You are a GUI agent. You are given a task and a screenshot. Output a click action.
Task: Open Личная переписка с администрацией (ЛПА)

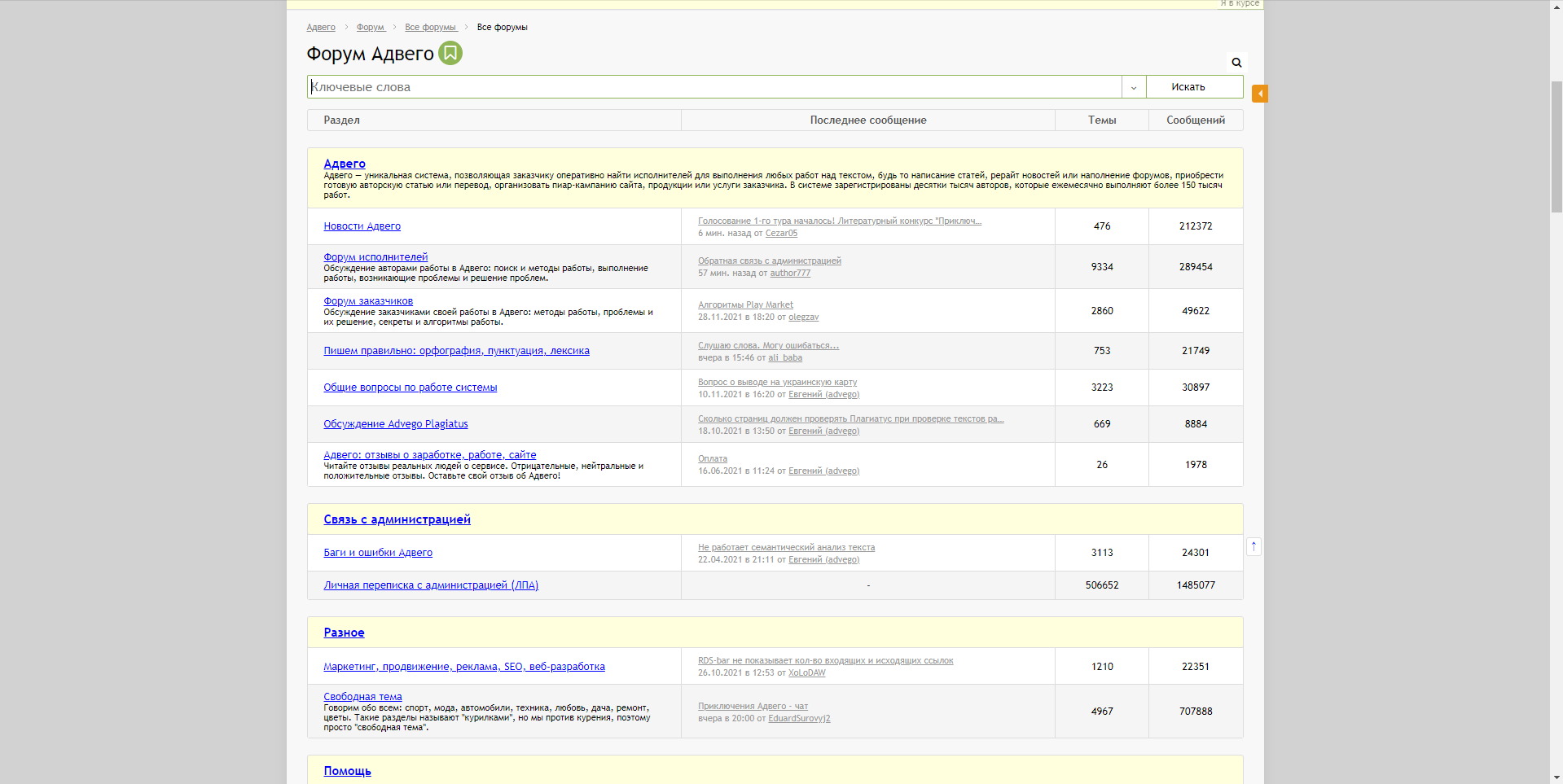[431, 585]
